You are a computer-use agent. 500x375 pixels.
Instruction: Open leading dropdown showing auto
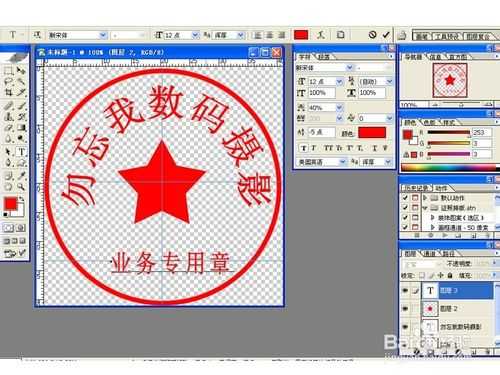pos(389,81)
